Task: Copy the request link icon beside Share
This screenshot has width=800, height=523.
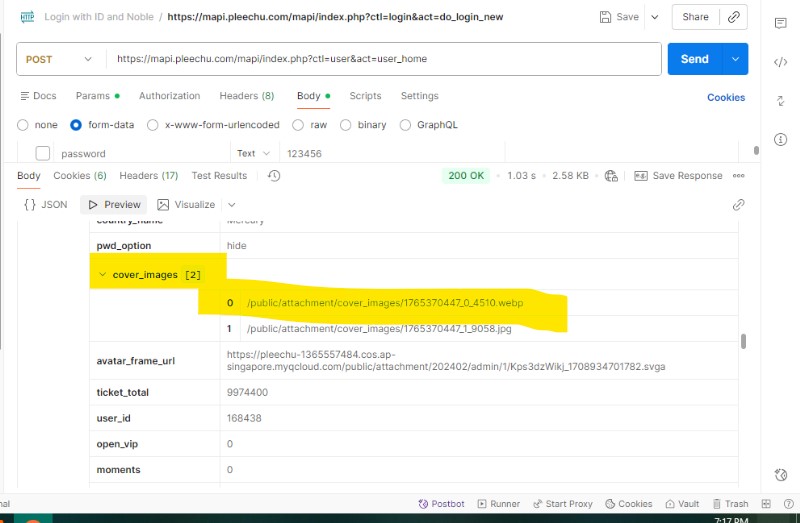Action: tap(734, 17)
